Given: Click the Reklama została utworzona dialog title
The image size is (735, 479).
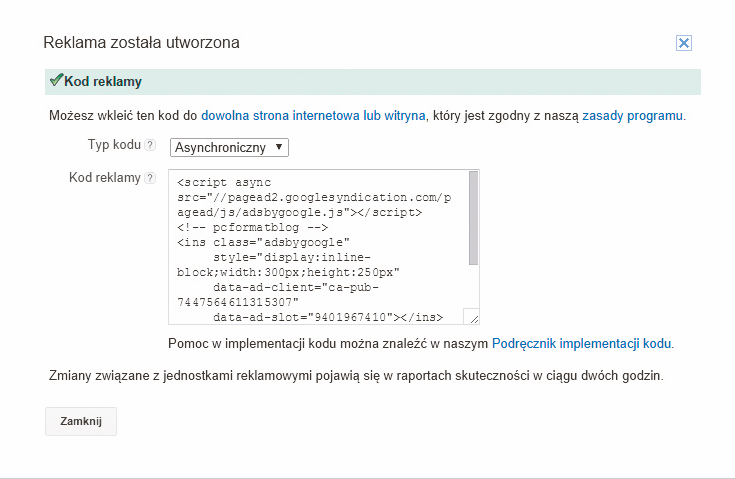Looking at the screenshot, I should point(141,43).
